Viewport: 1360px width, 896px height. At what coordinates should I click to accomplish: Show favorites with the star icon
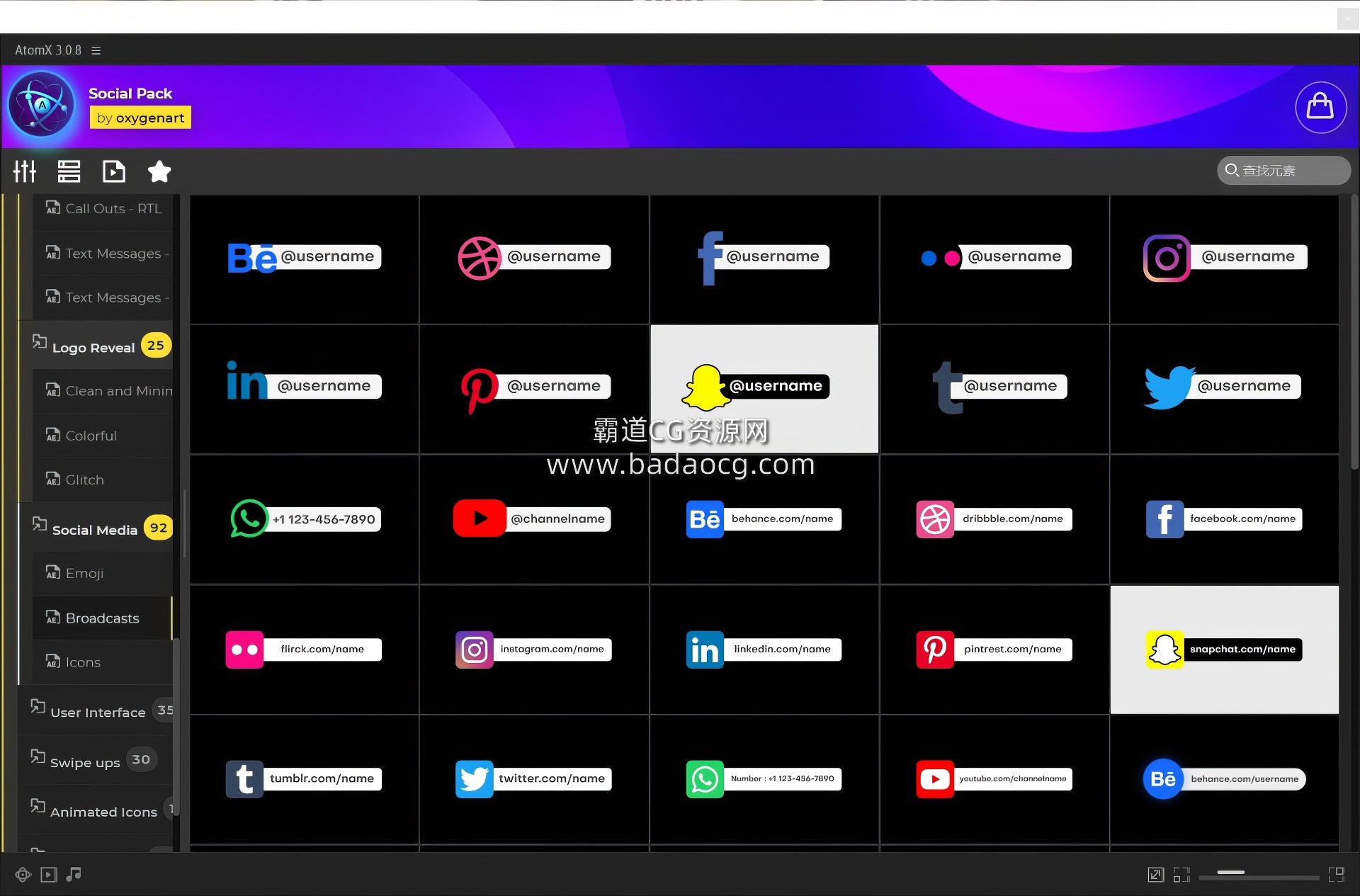click(x=159, y=171)
